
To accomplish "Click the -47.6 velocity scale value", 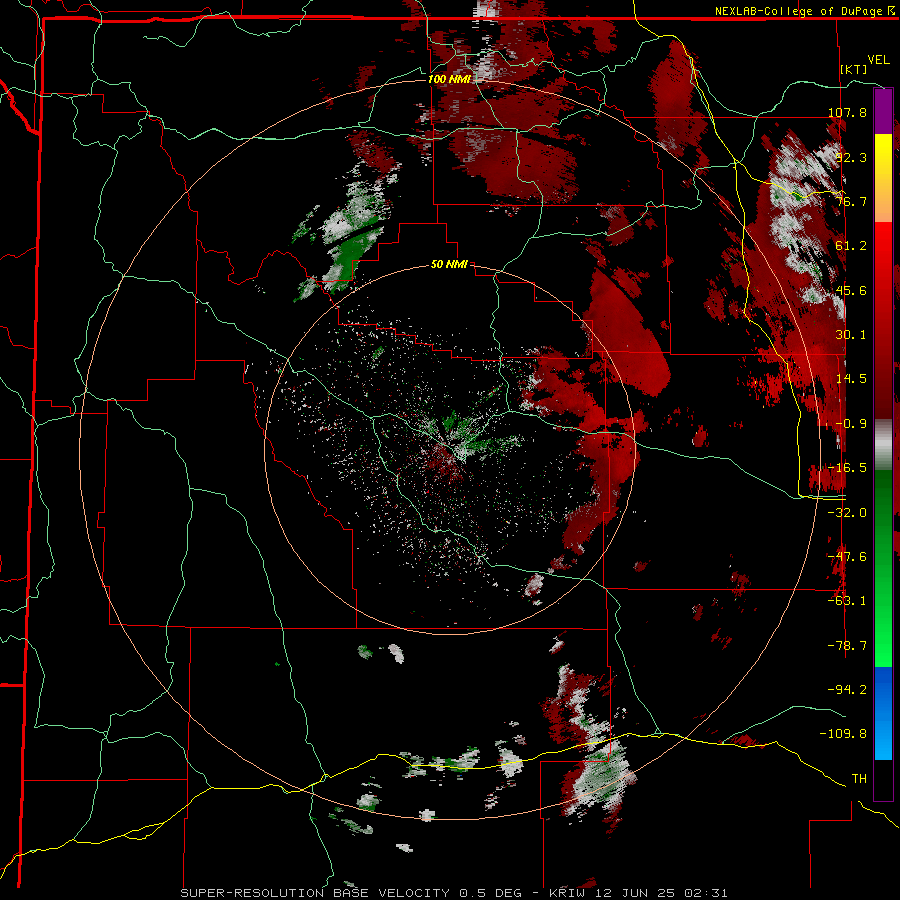I will coord(848,557).
